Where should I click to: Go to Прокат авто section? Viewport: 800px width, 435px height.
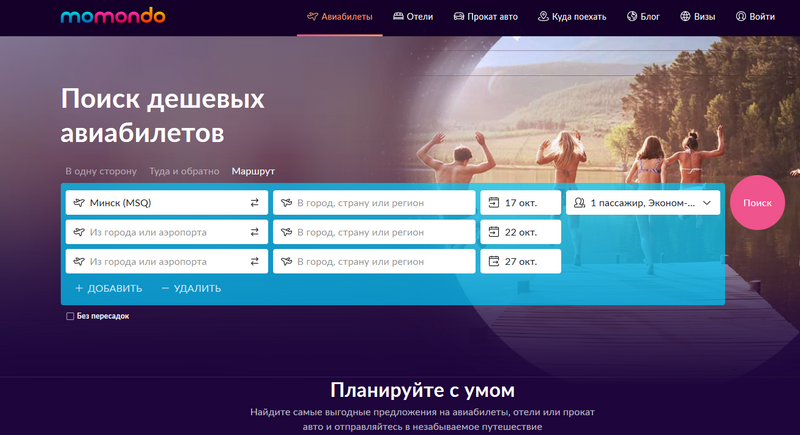(486, 17)
